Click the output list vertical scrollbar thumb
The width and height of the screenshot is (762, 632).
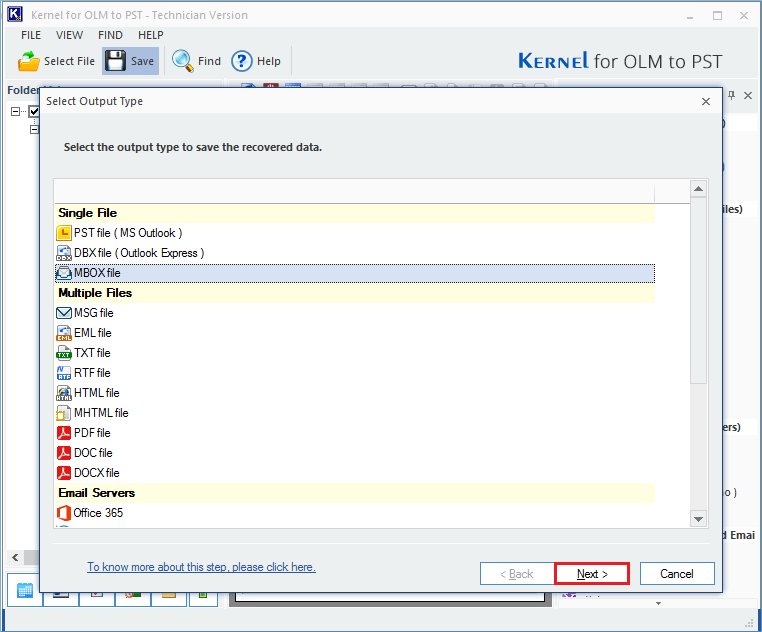698,290
